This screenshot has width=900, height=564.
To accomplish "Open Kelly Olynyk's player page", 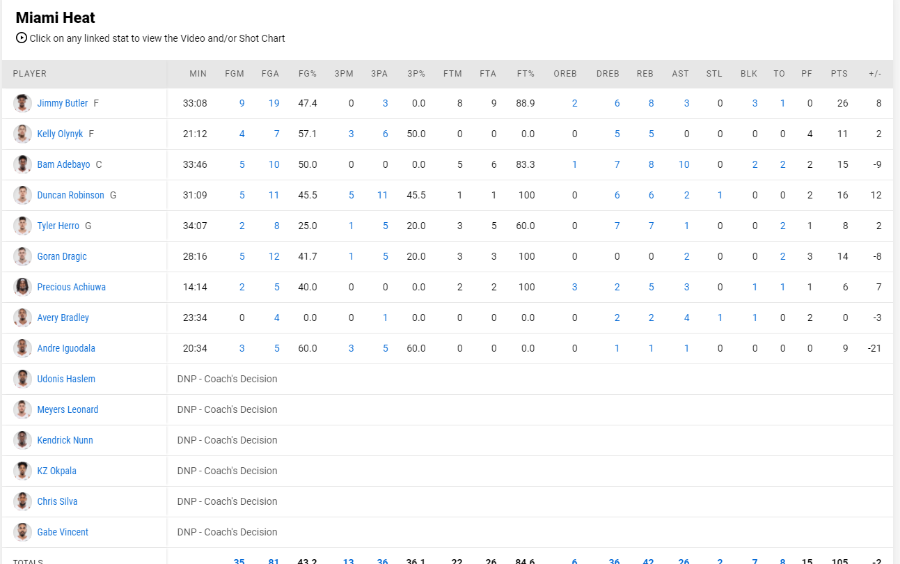I will 60,134.
